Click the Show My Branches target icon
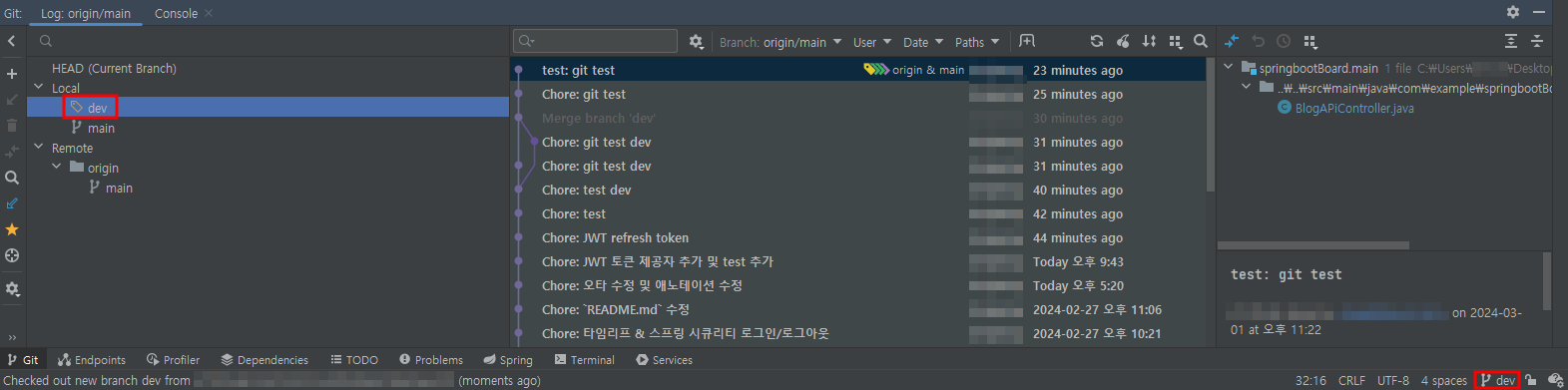 pos(12,255)
